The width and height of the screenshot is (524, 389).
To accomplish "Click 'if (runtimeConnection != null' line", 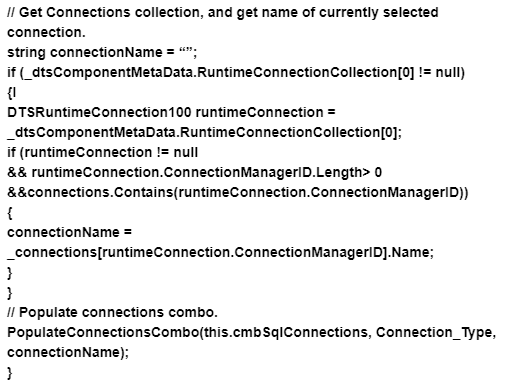I will point(103,152).
